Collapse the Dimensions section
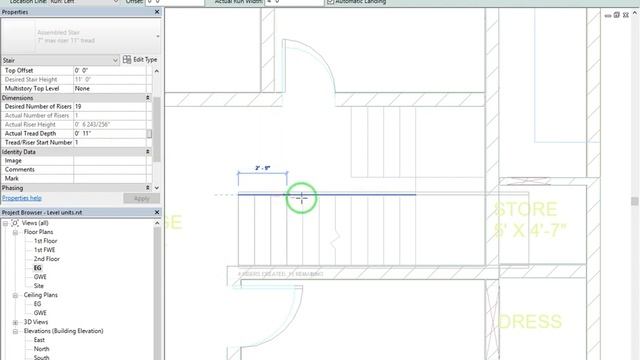Viewport: 640px width, 360px height. coord(147,98)
